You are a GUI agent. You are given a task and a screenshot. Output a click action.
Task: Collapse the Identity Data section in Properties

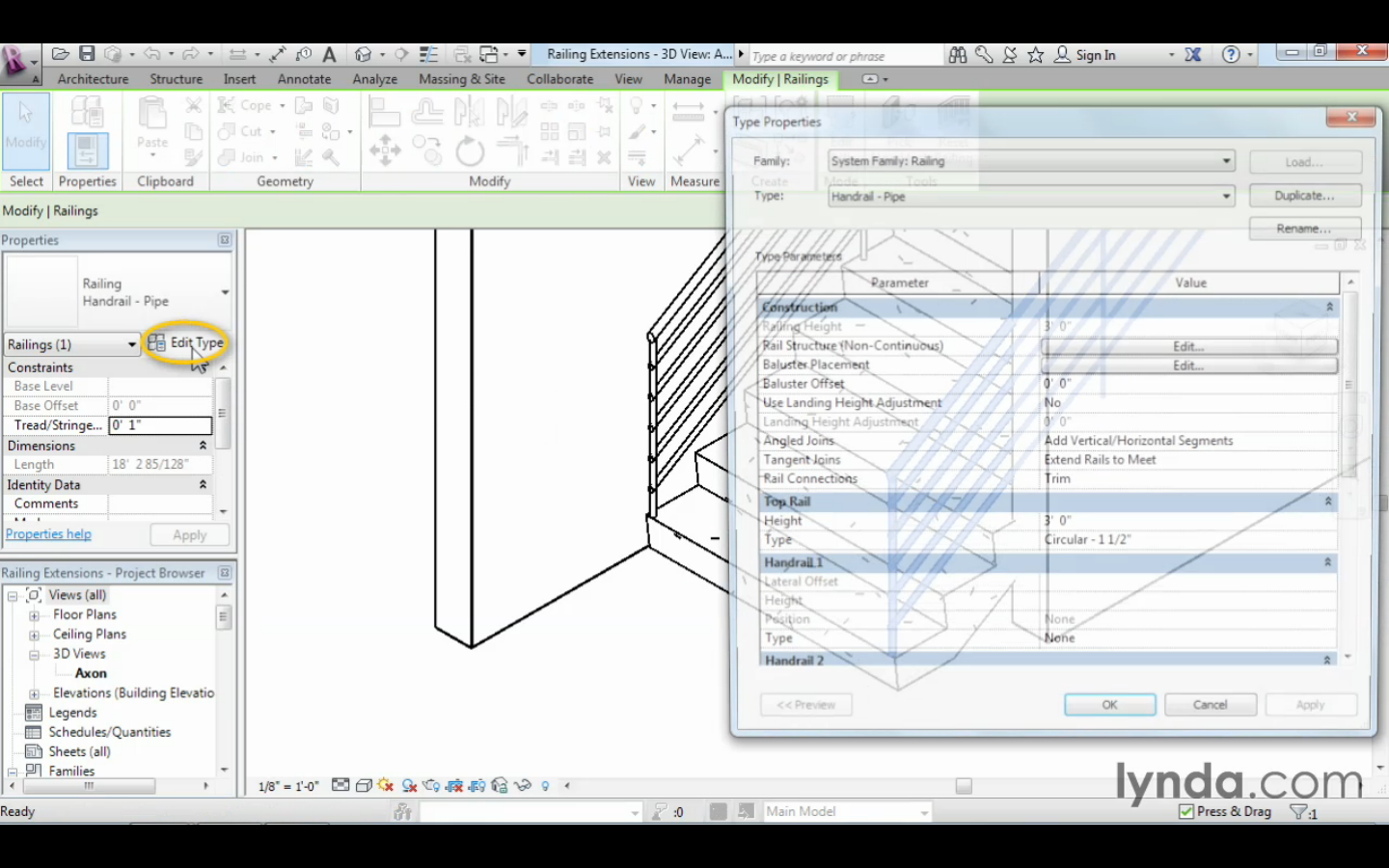[203, 484]
